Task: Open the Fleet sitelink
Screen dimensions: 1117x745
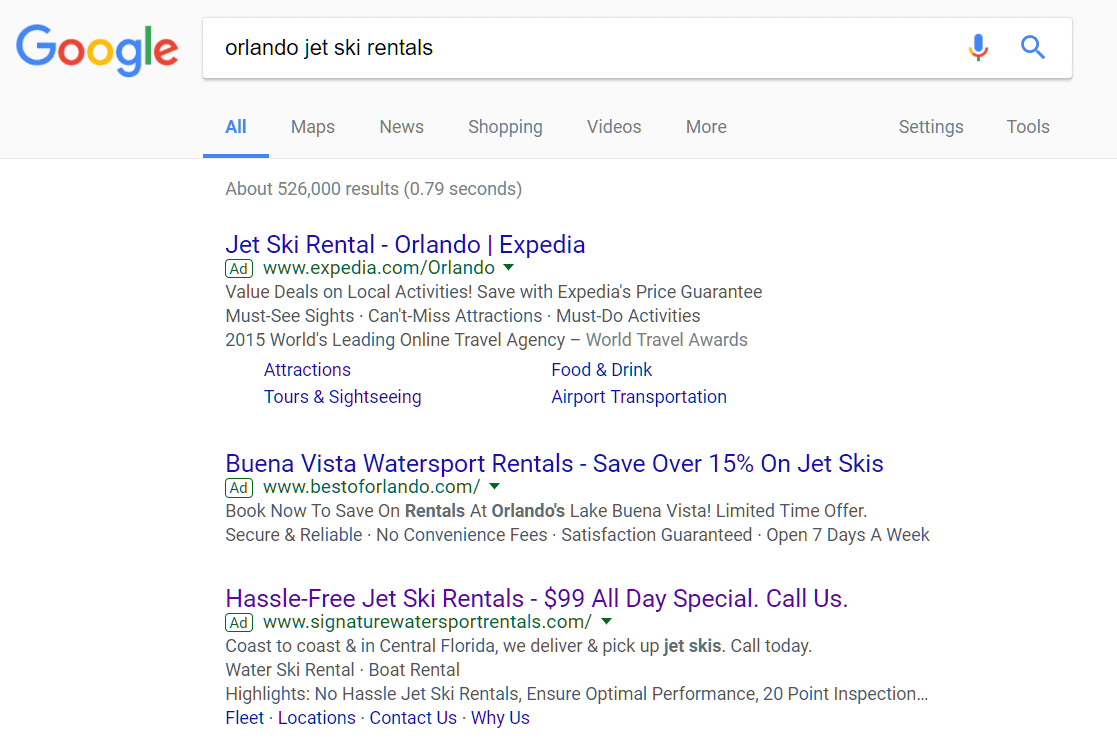Action: pyautogui.click(x=244, y=718)
